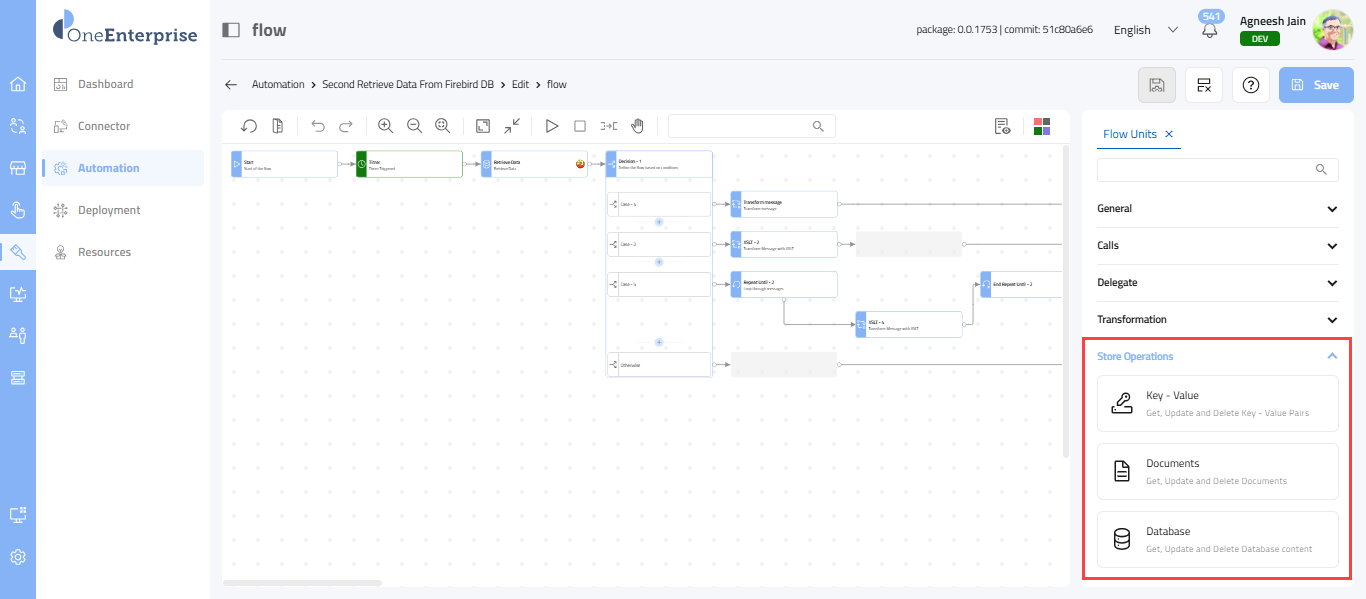The height and width of the screenshot is (599, 1366).
Task: Click the home icon in the left rail
Action: pyautogui.click(x=18, y=84)
